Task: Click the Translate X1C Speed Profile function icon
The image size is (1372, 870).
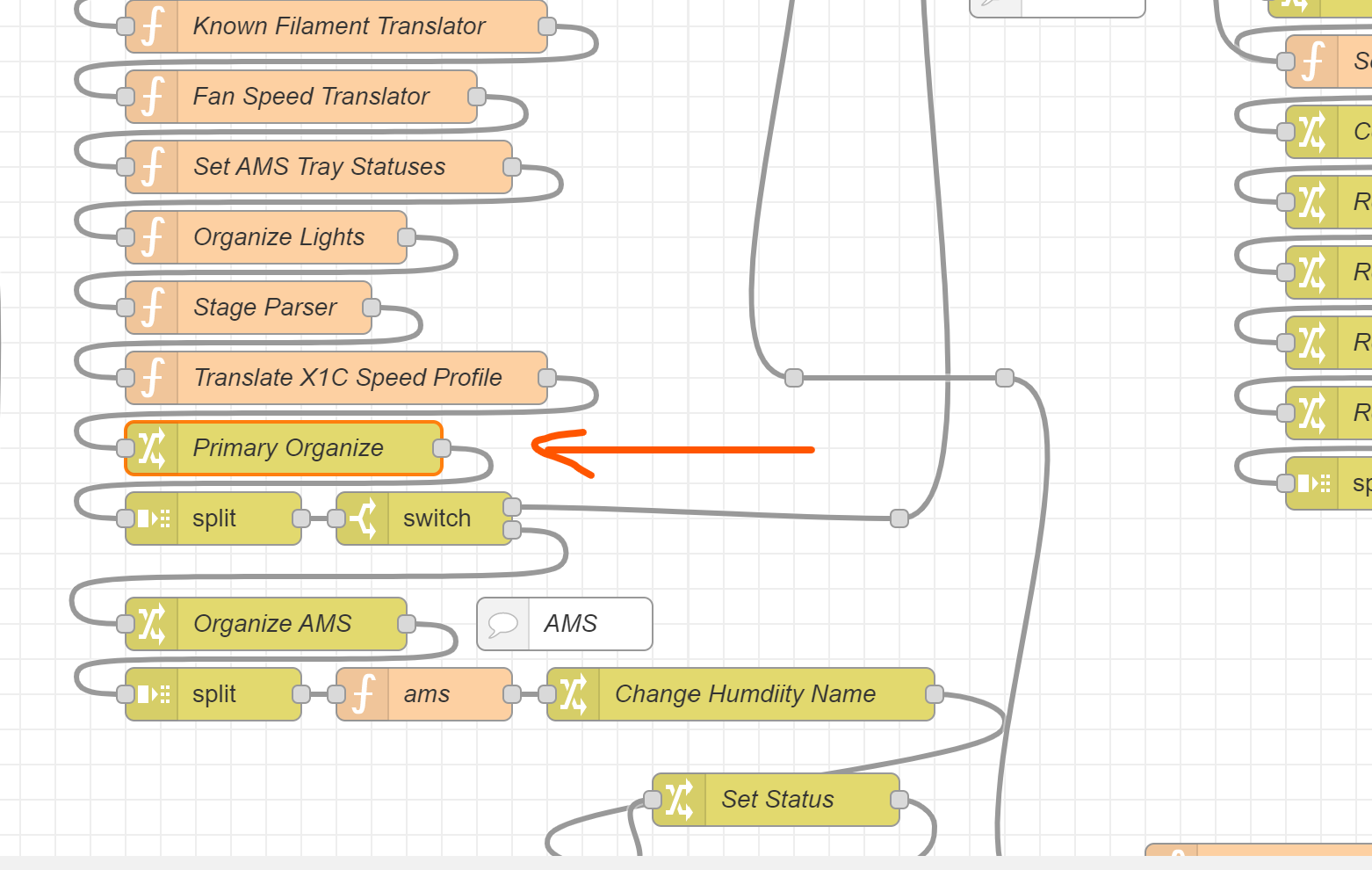Action: click(152, 378)
